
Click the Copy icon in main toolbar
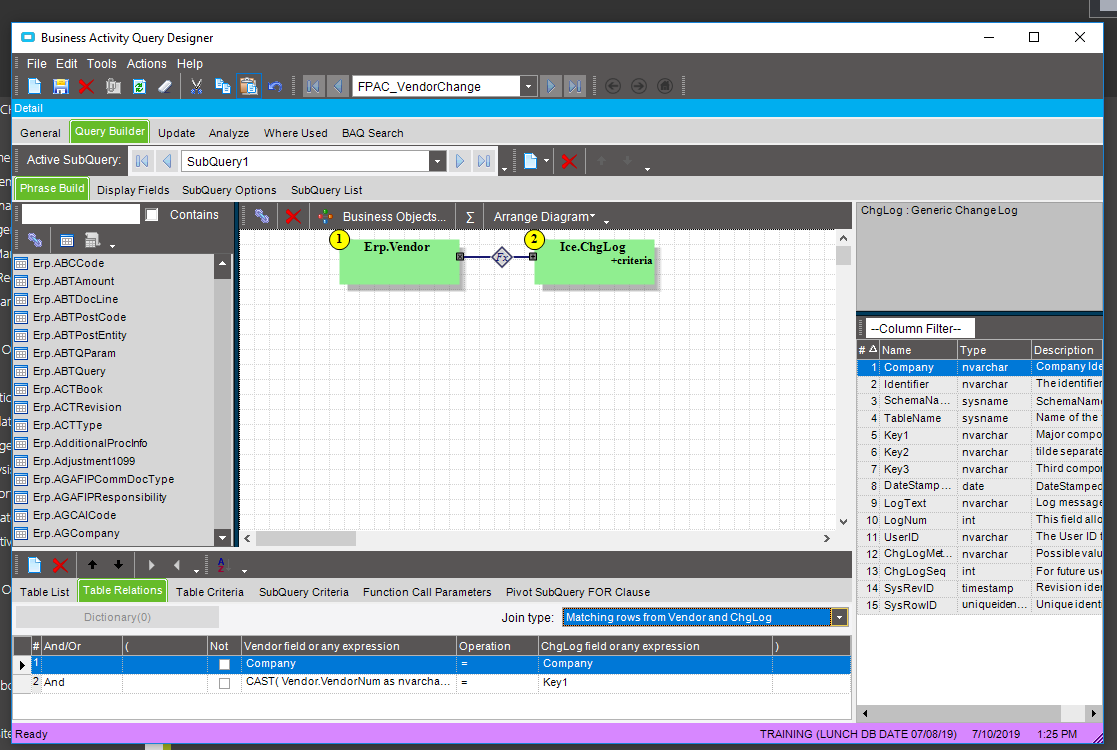222,86
